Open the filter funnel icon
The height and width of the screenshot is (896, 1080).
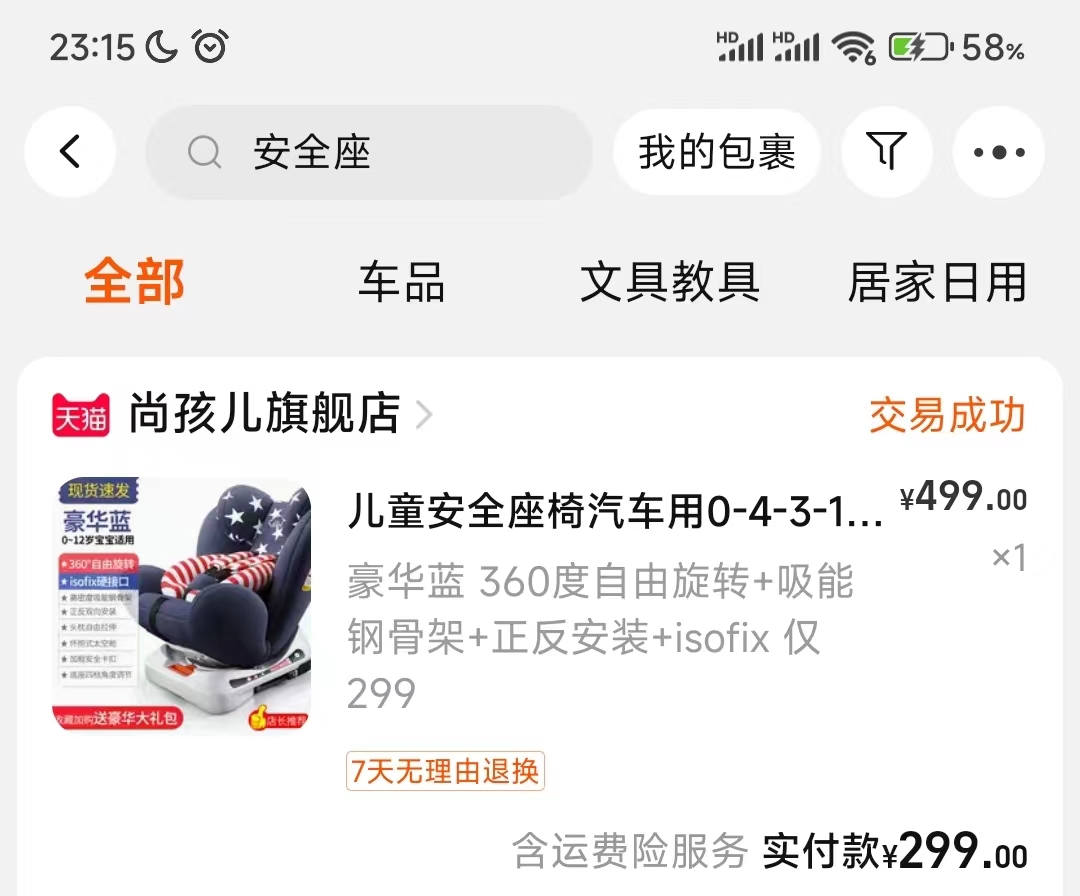click(x=887, y=152)
